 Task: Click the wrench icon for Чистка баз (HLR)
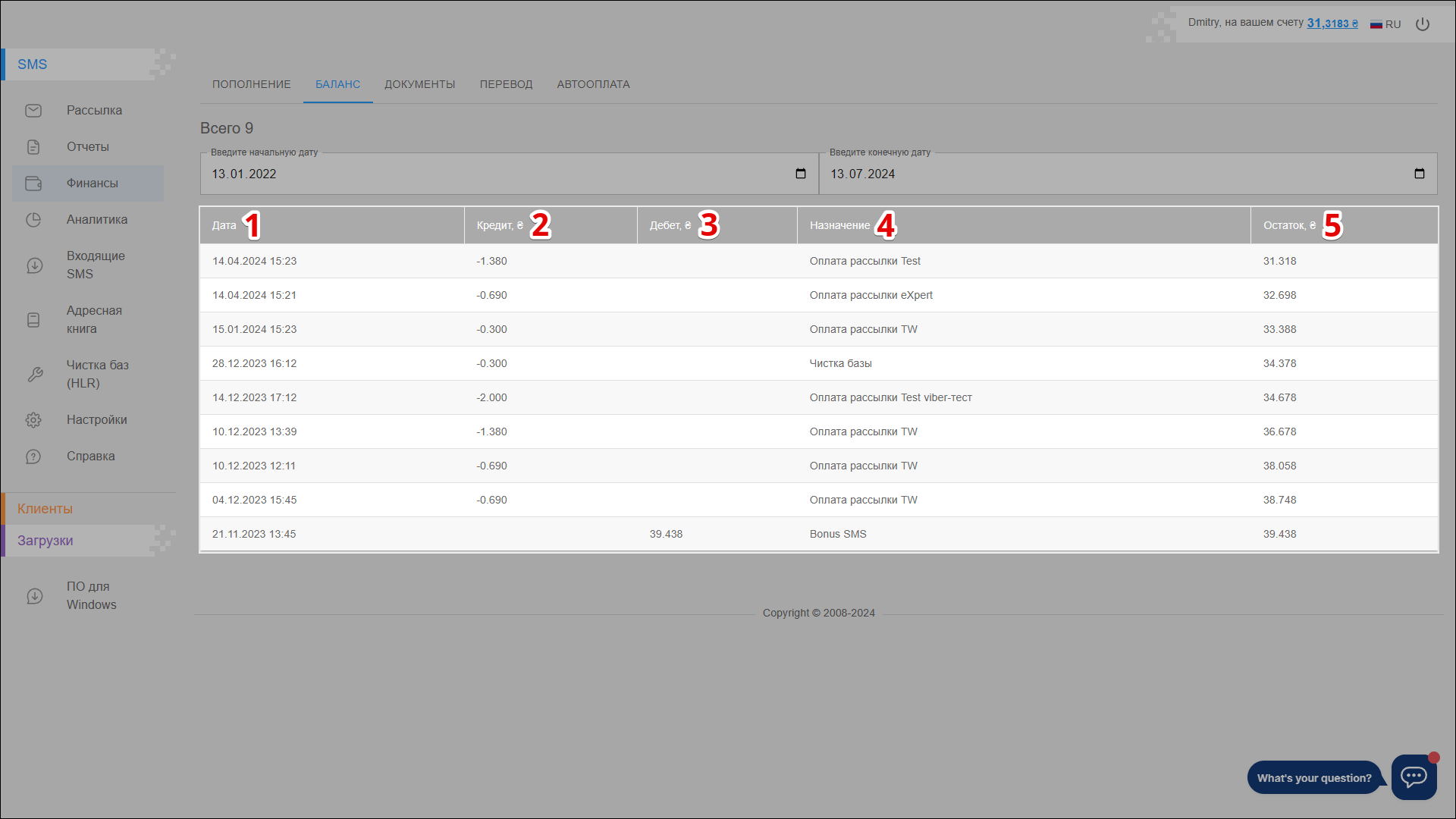pyautogui.click(x=35, y=375)
